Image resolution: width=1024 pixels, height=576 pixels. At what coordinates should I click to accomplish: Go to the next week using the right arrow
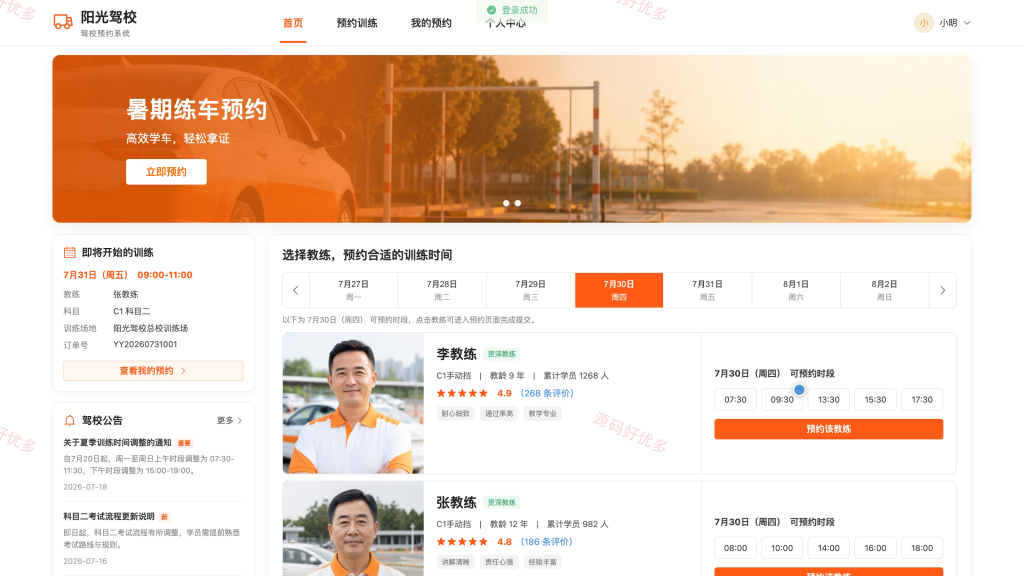942,290
